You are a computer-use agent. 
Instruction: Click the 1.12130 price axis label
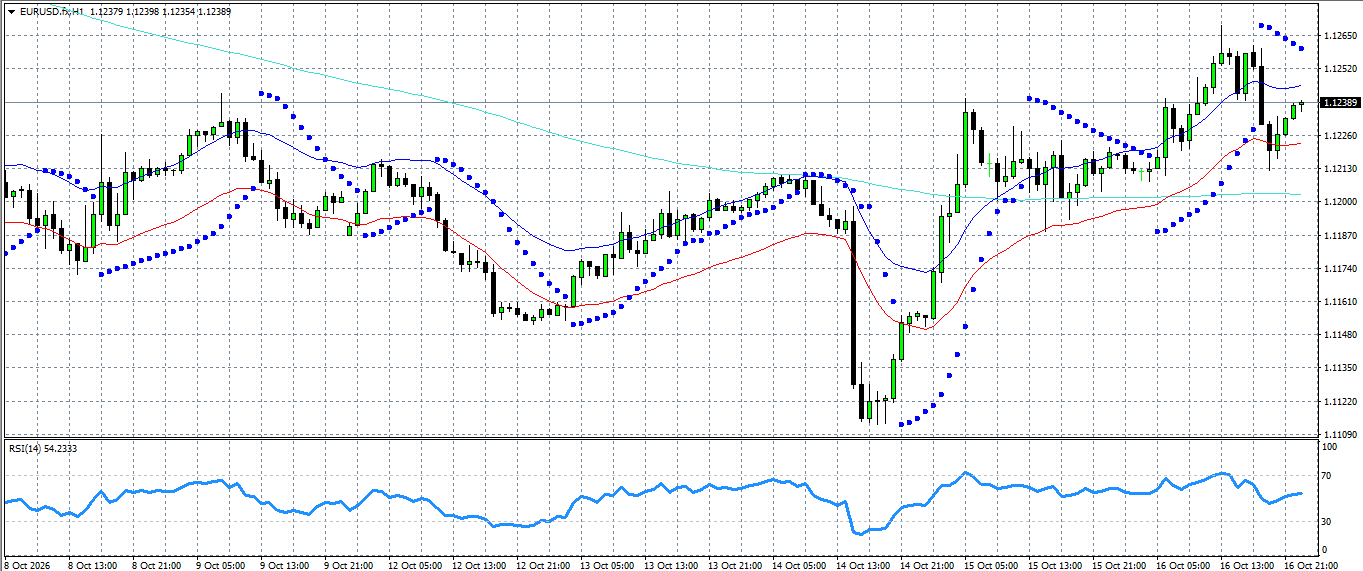tap(1339, 169)
